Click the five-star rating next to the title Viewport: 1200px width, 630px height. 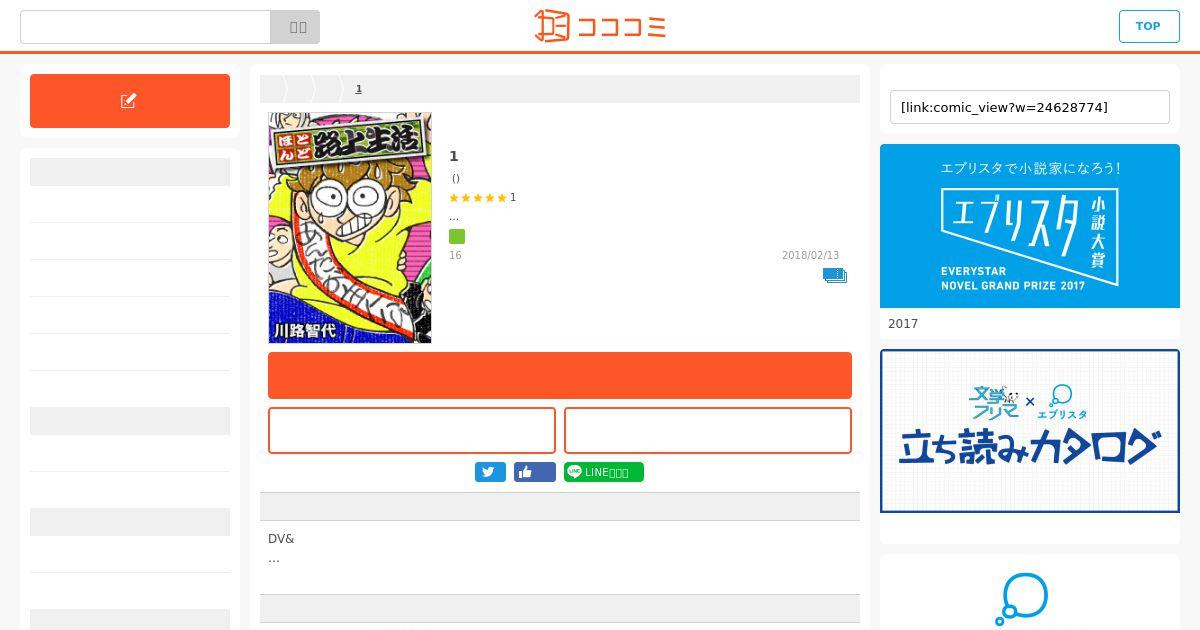tap(478, 198)
